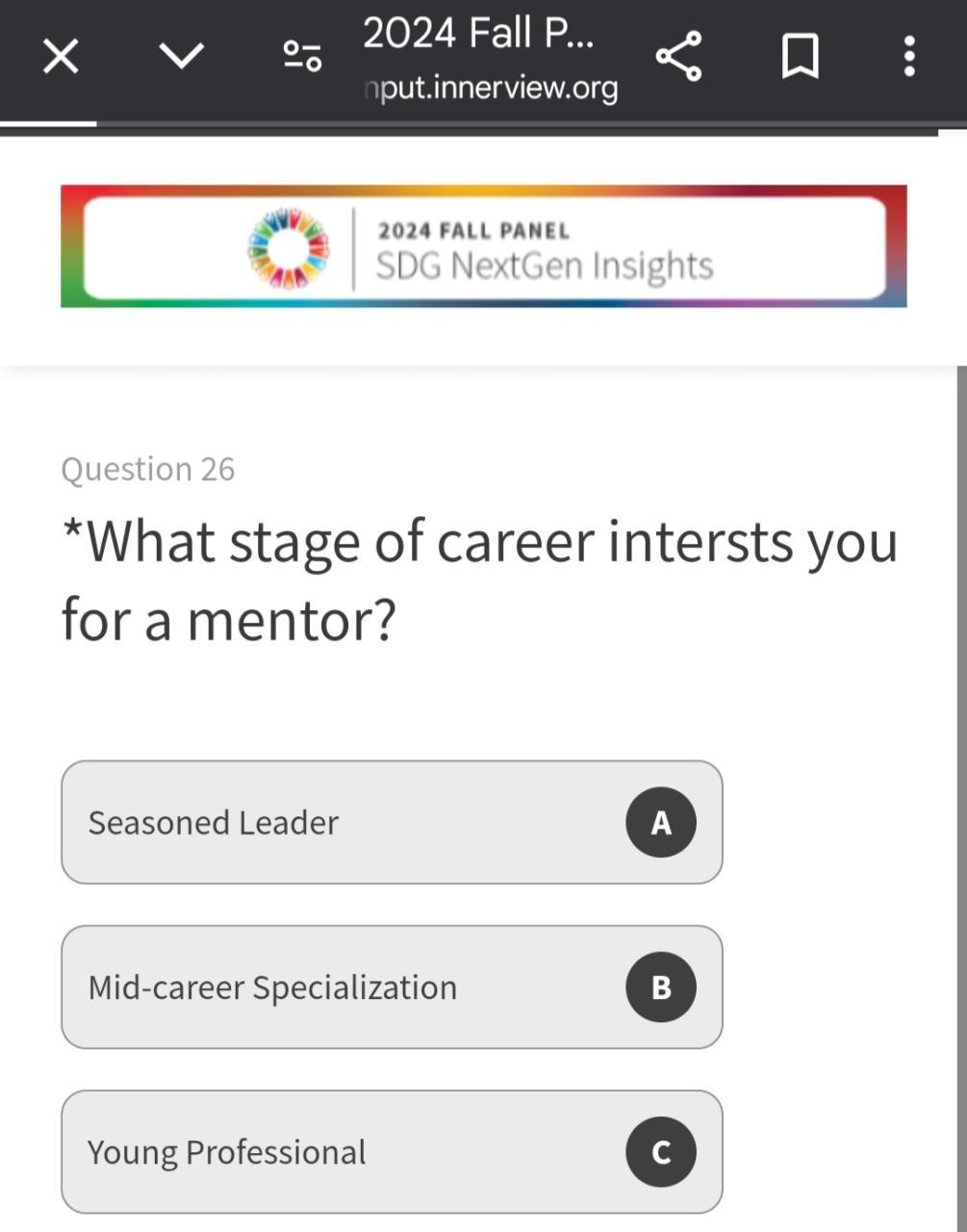The height and width of the screenshot is (1232, 967).
Task: Close the browser custom tab
Action: 61,57
